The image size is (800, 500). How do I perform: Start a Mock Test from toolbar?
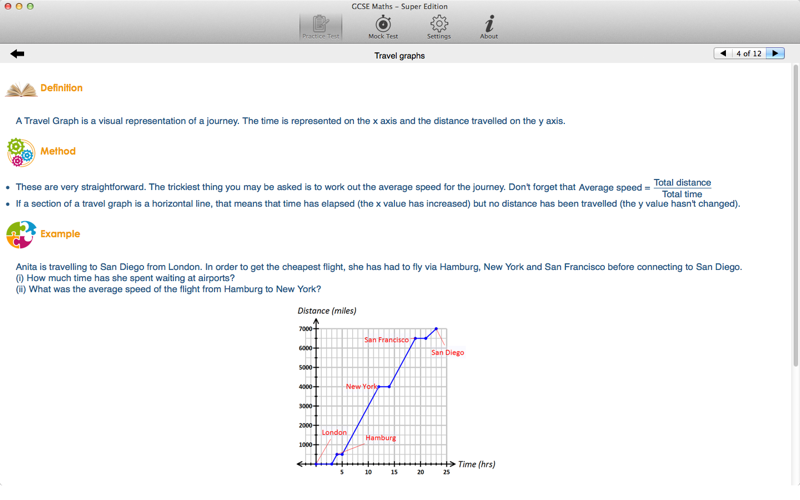(383, 27)
